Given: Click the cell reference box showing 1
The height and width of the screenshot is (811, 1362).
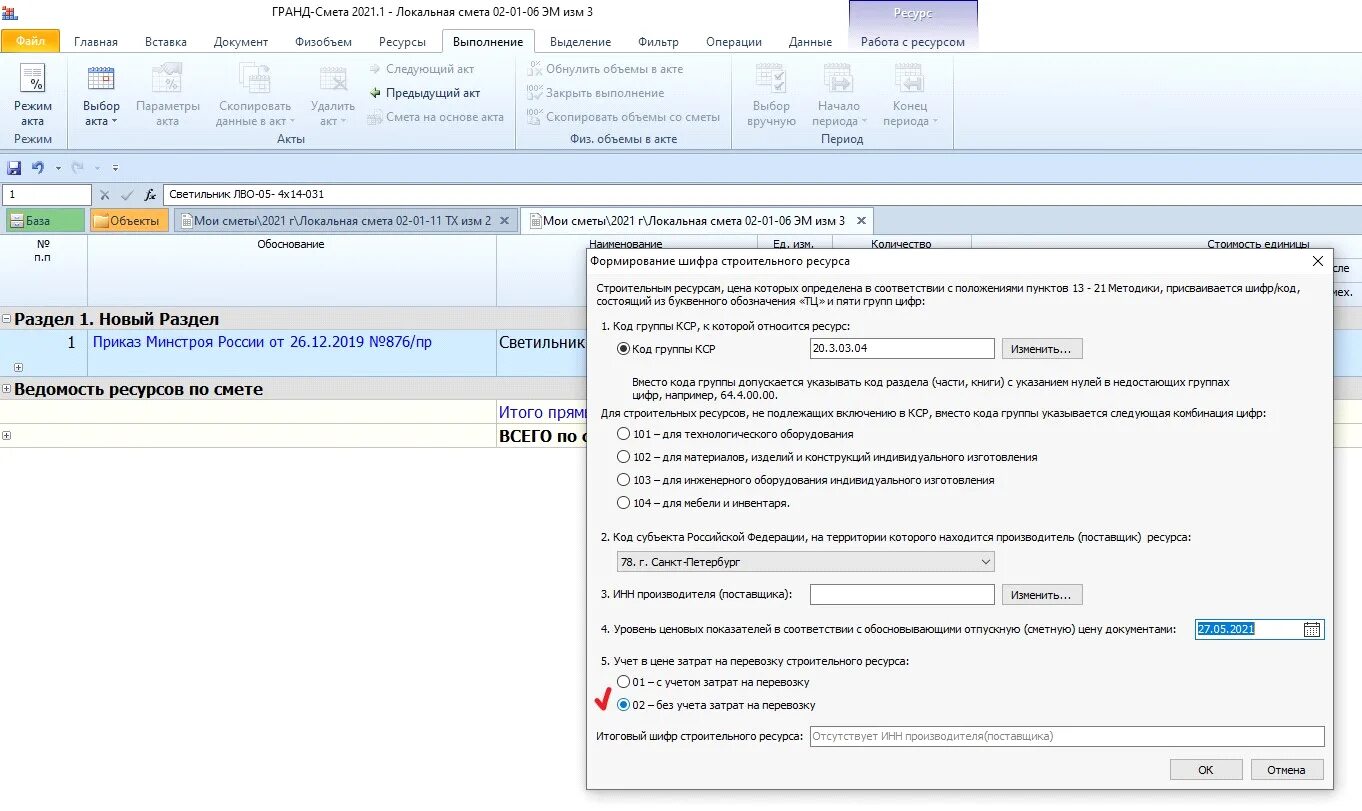Looking at the screenshot, I should [47, 195].
